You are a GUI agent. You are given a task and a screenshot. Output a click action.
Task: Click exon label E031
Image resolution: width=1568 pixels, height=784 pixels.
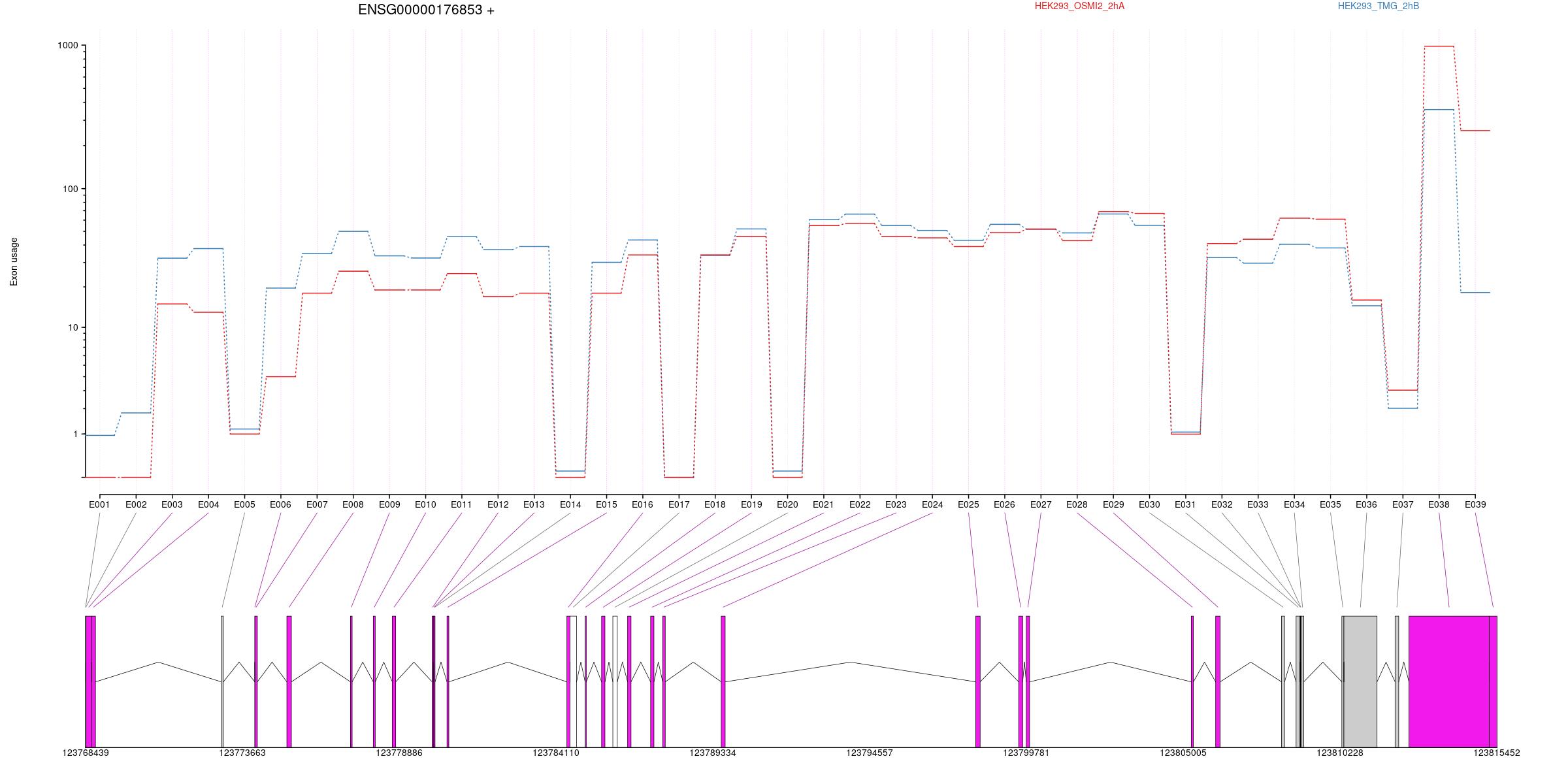pos(1185,504)
